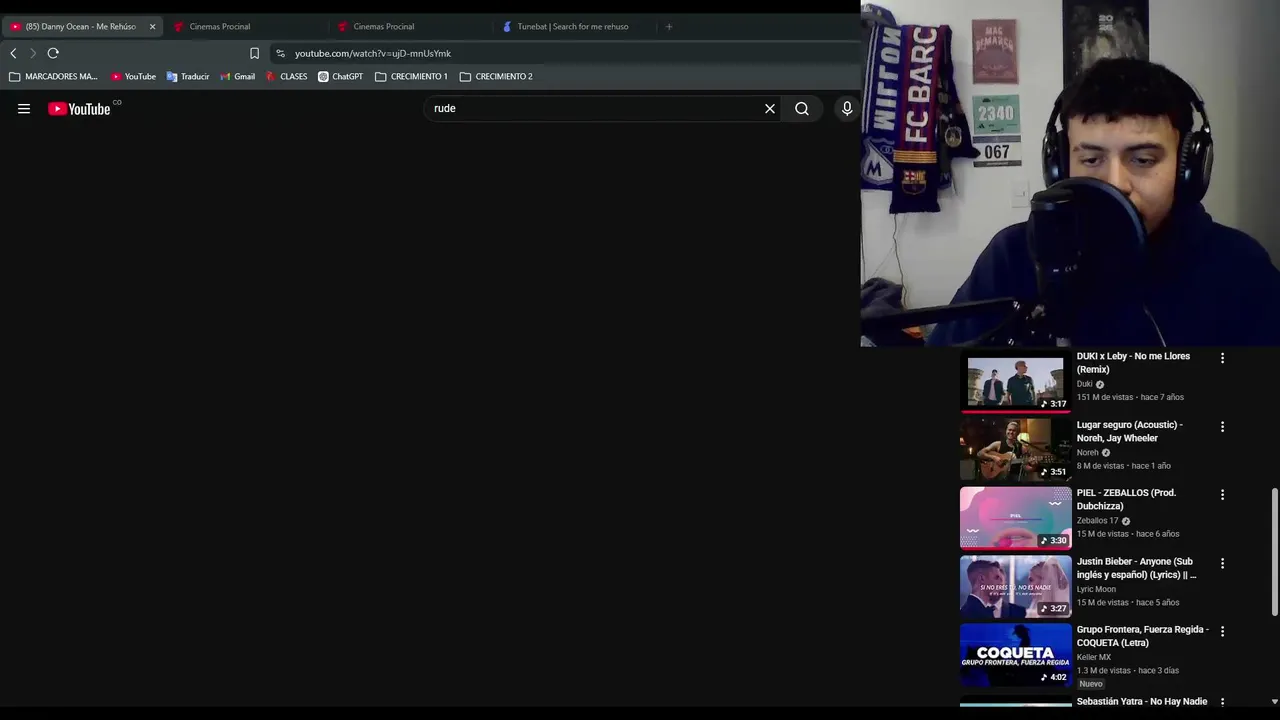The height and width of the screenshot is (720, 1280).
Task: Switch to the Tunebat search tab
Action: click(x=572, y=26)
